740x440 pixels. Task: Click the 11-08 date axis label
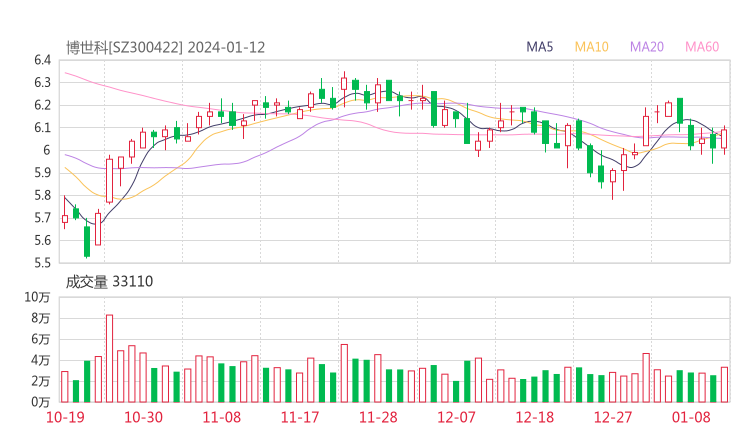(x=221, y=417)
